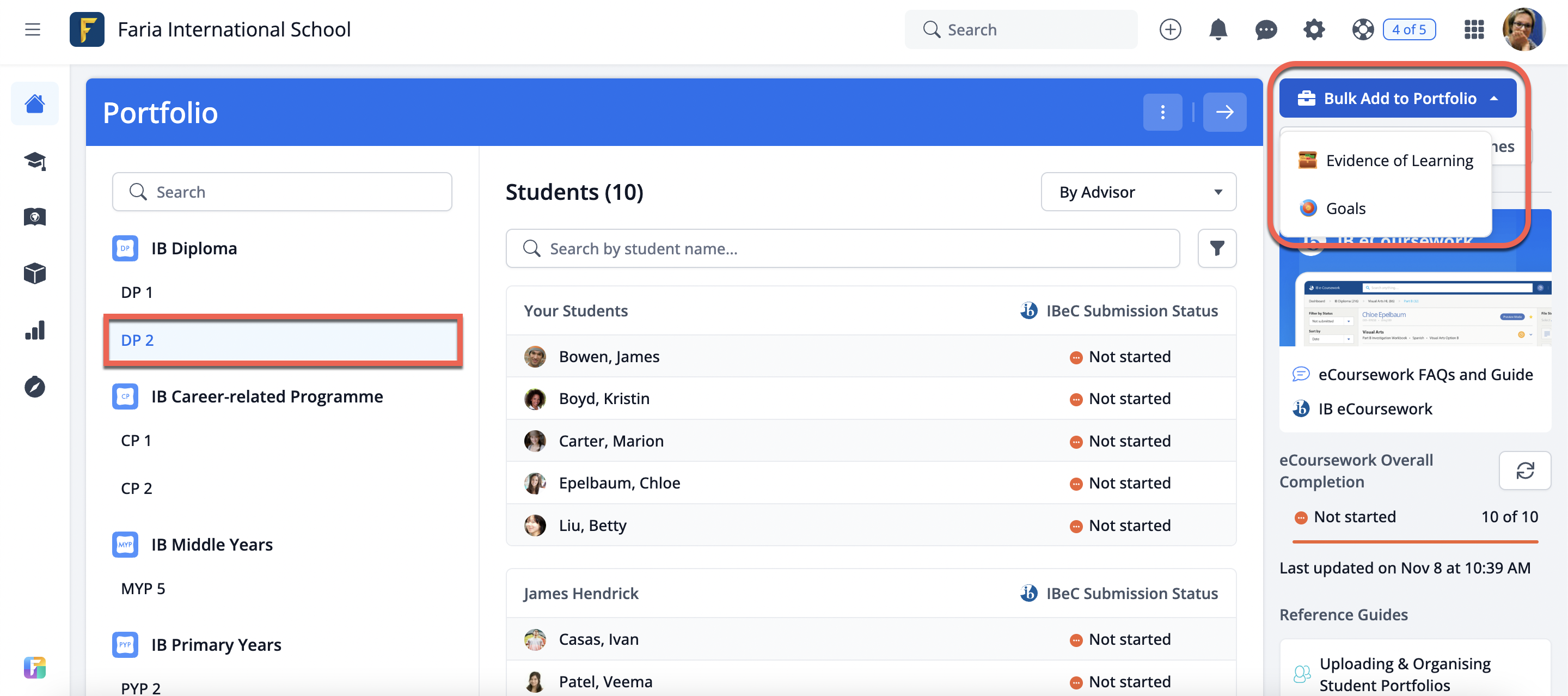The image size is (1568, 696).
Task: Open Uploading & Organising Student Portfolios guide
Action: [1404, 674]
